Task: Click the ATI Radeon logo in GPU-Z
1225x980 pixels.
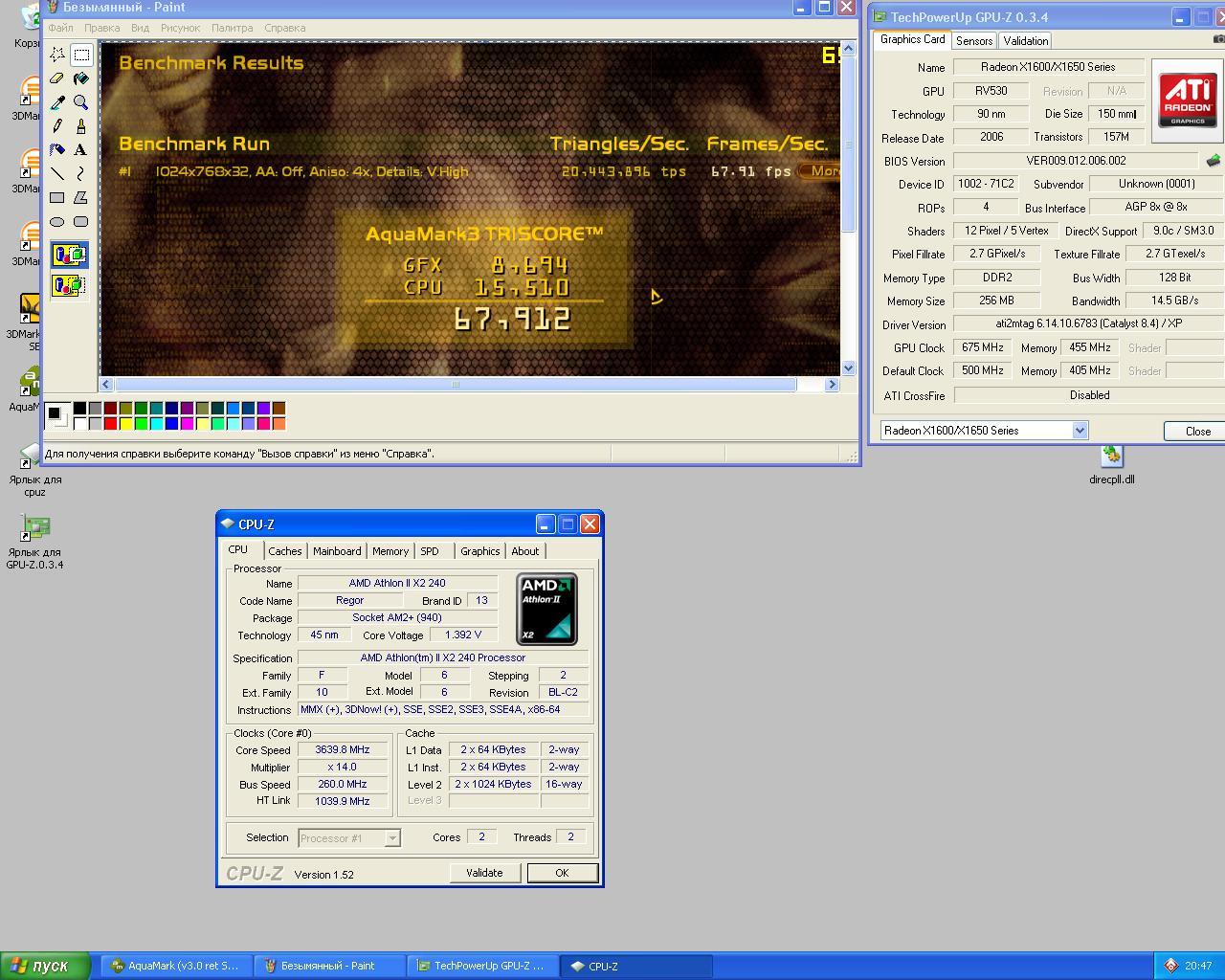Action: point(1188,100)
